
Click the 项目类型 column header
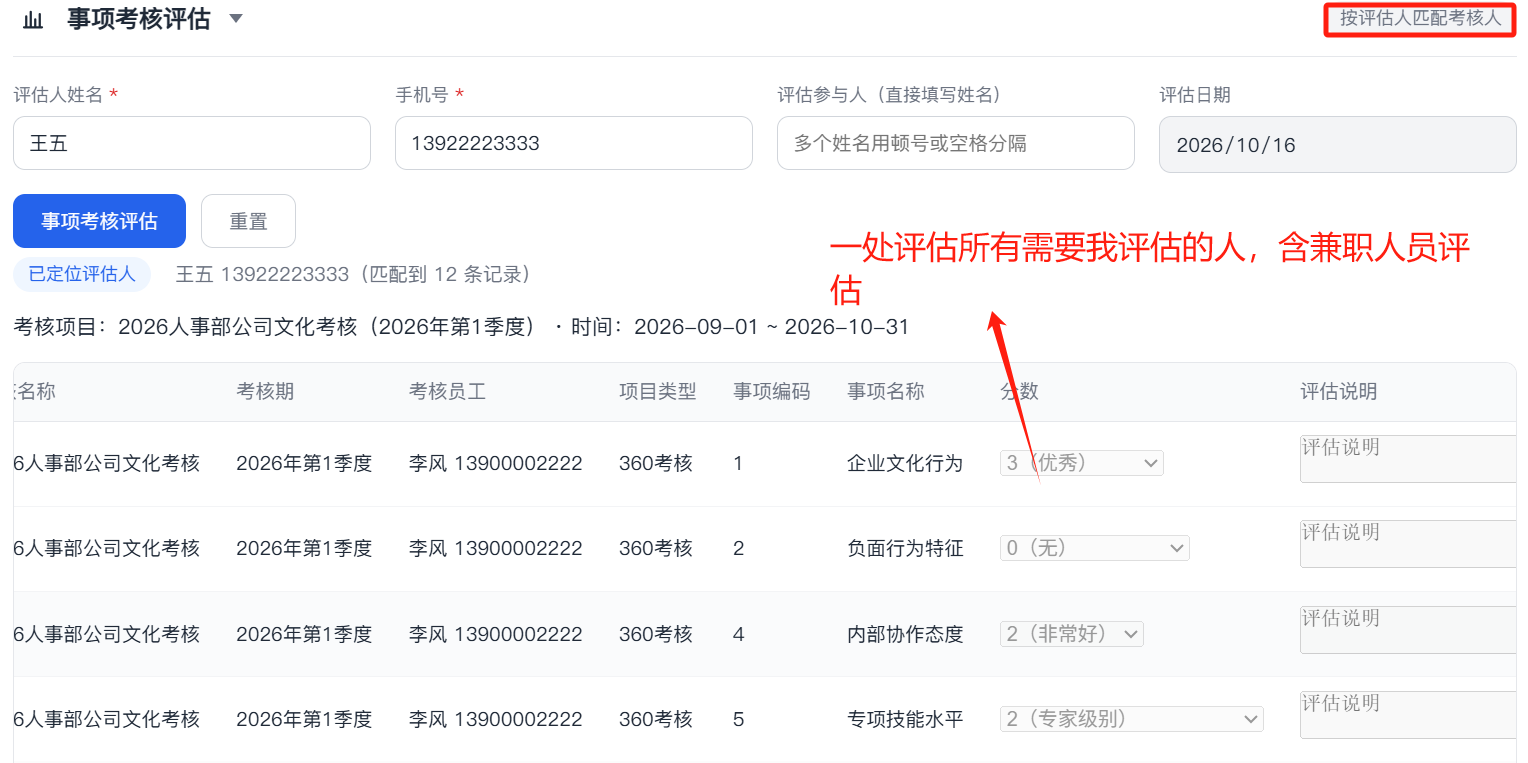(657, 392)
